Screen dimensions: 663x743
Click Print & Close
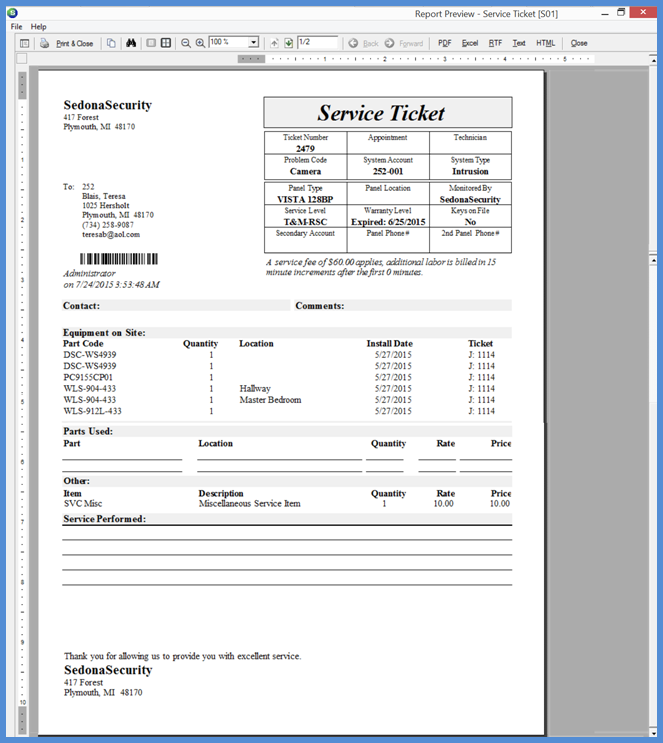point(74,44)
